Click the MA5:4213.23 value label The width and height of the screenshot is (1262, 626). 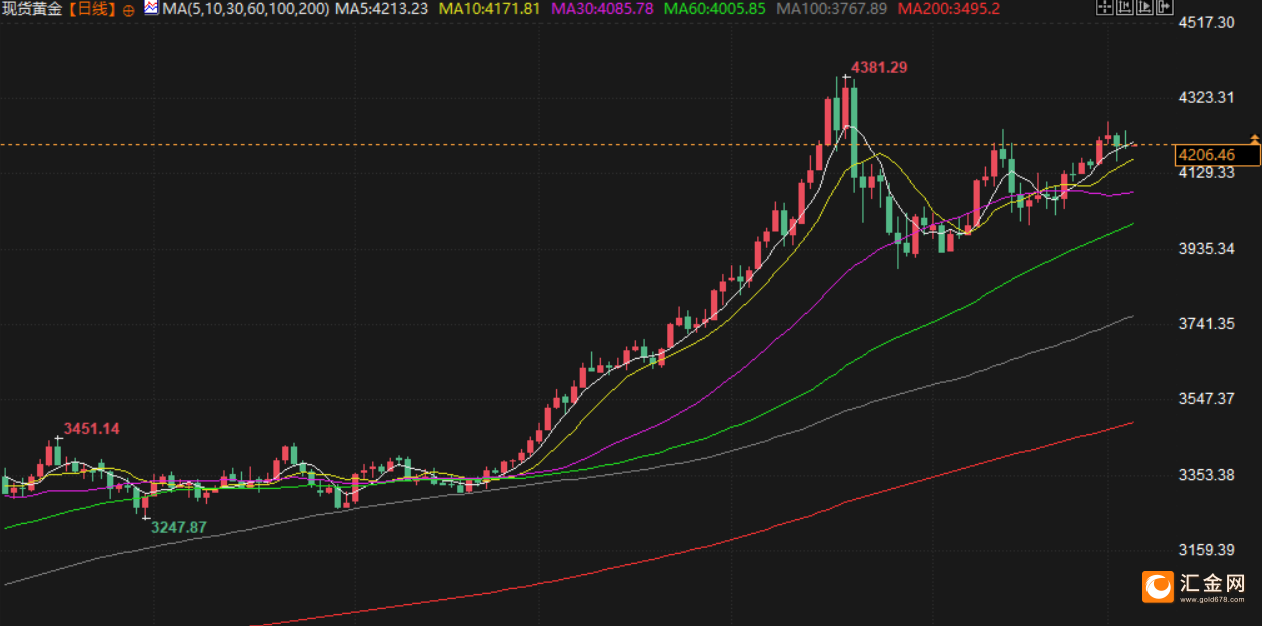[x=382, y=9]
